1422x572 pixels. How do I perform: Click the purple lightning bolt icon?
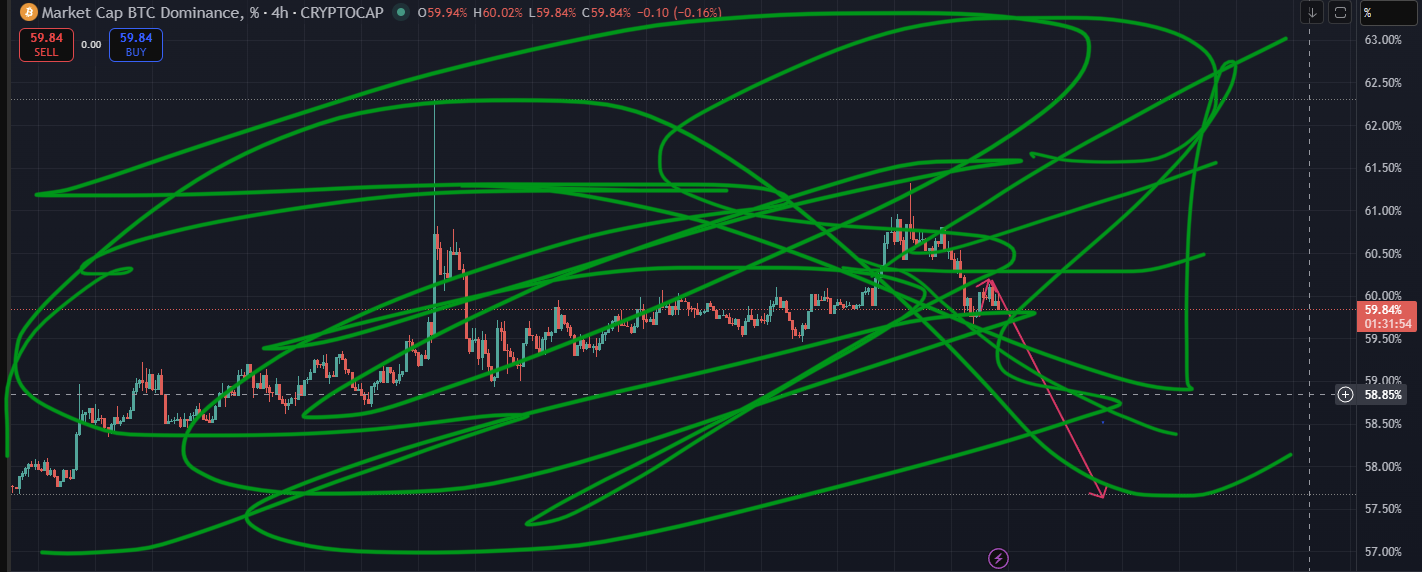pyautogui.click(x=997, y=558)
